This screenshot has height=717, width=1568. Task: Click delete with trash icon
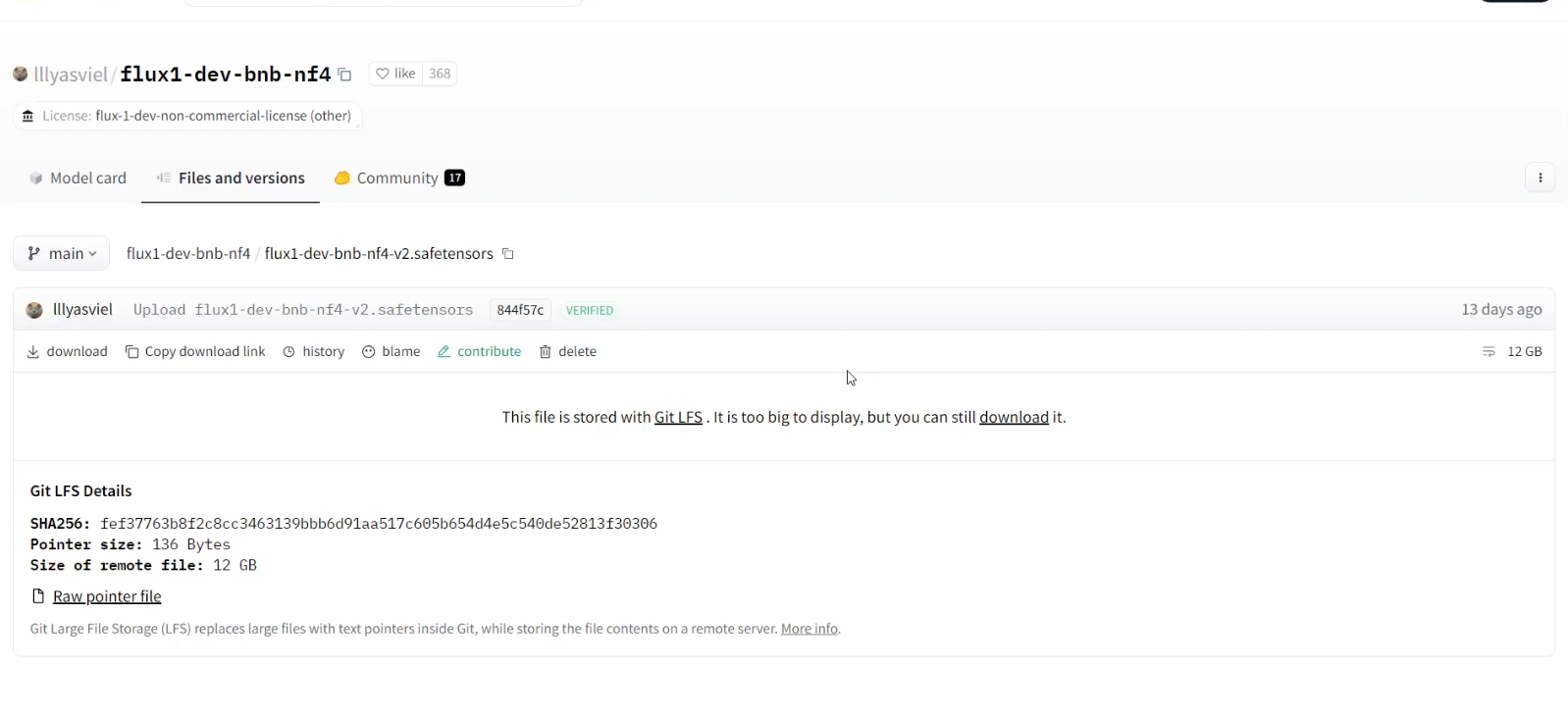(x=568, y=351)
